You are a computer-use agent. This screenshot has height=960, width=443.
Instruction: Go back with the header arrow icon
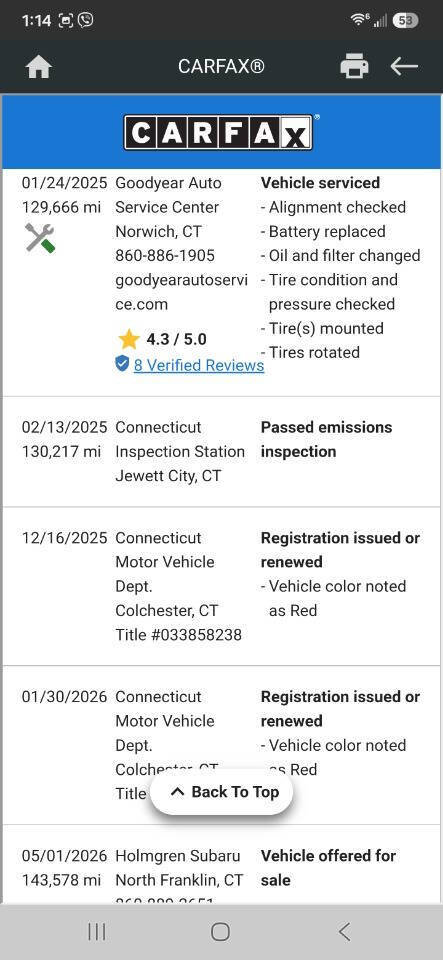(x=404, y=66)
